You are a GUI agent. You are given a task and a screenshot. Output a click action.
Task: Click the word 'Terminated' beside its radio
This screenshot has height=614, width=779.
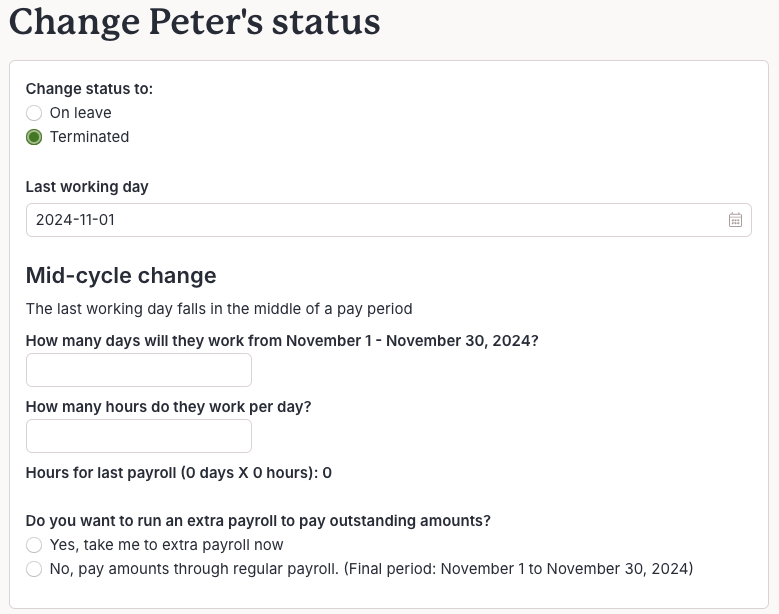click(x=89, y=137)
